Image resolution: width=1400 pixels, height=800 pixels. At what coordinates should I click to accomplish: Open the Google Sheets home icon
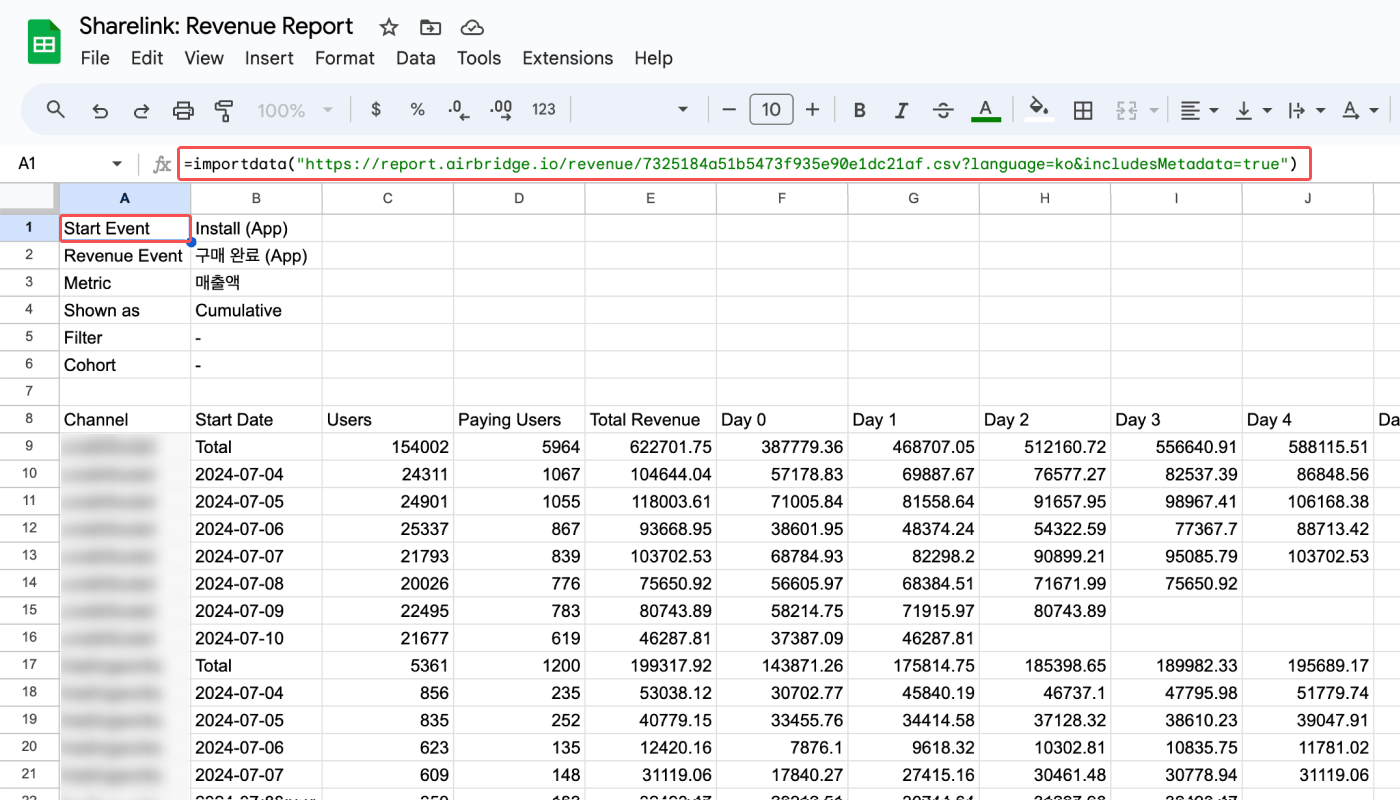tap(44, 44)
